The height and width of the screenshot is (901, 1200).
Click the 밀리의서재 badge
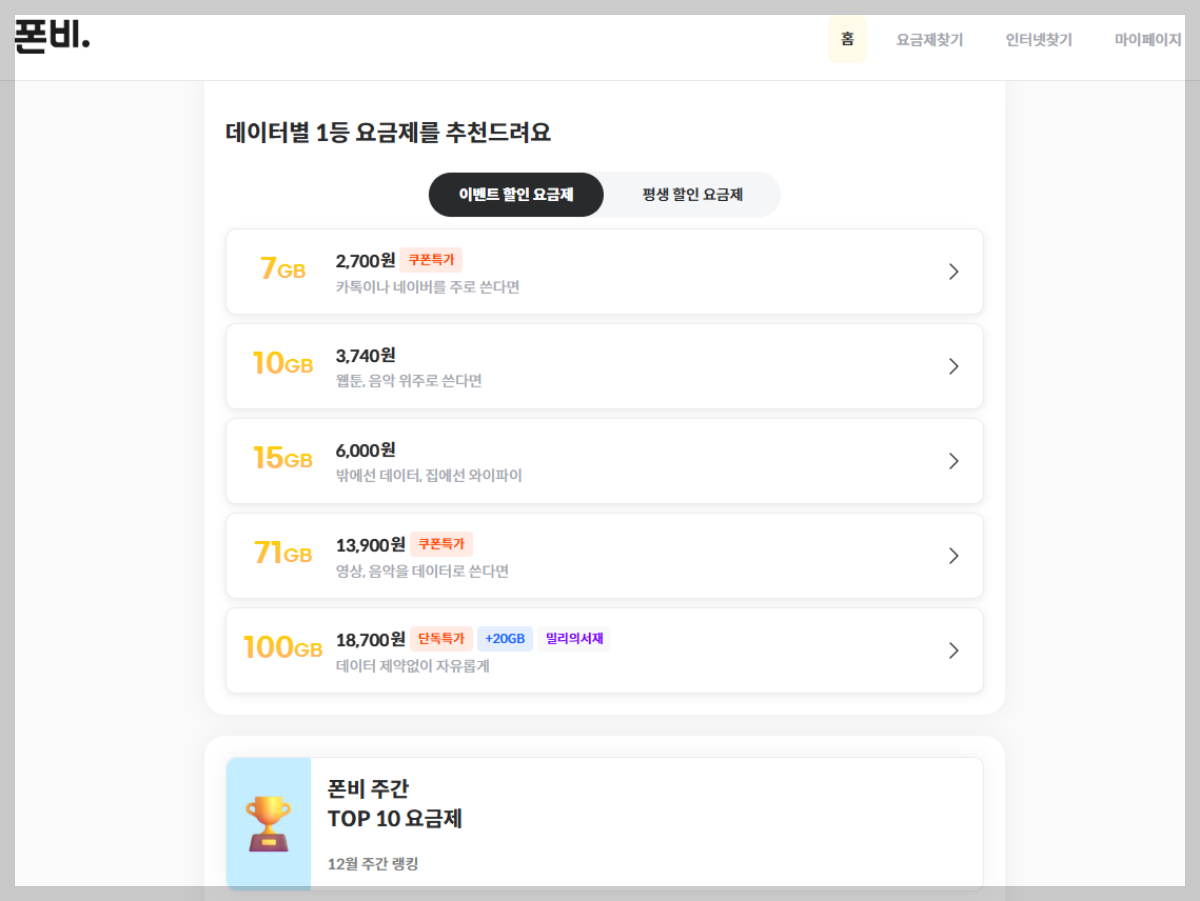574,639
